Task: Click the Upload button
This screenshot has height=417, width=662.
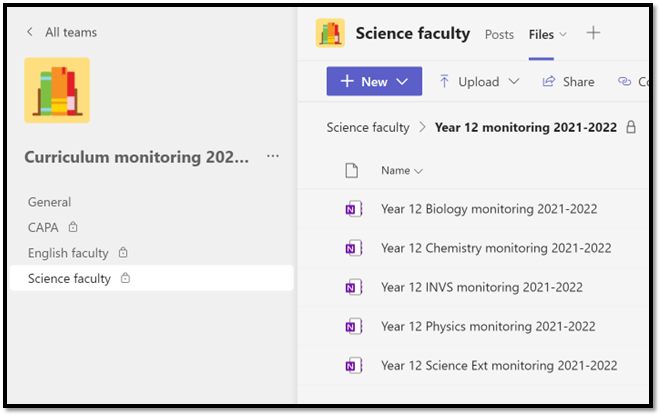Action: pyautogui.click(x=469, y=81)
